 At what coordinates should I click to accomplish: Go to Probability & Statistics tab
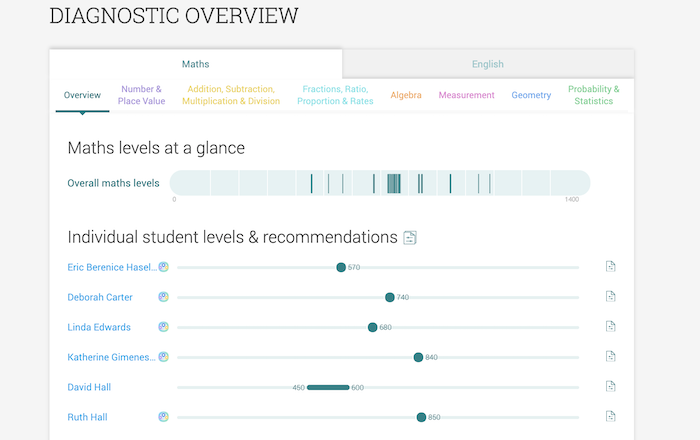[594, 95]
